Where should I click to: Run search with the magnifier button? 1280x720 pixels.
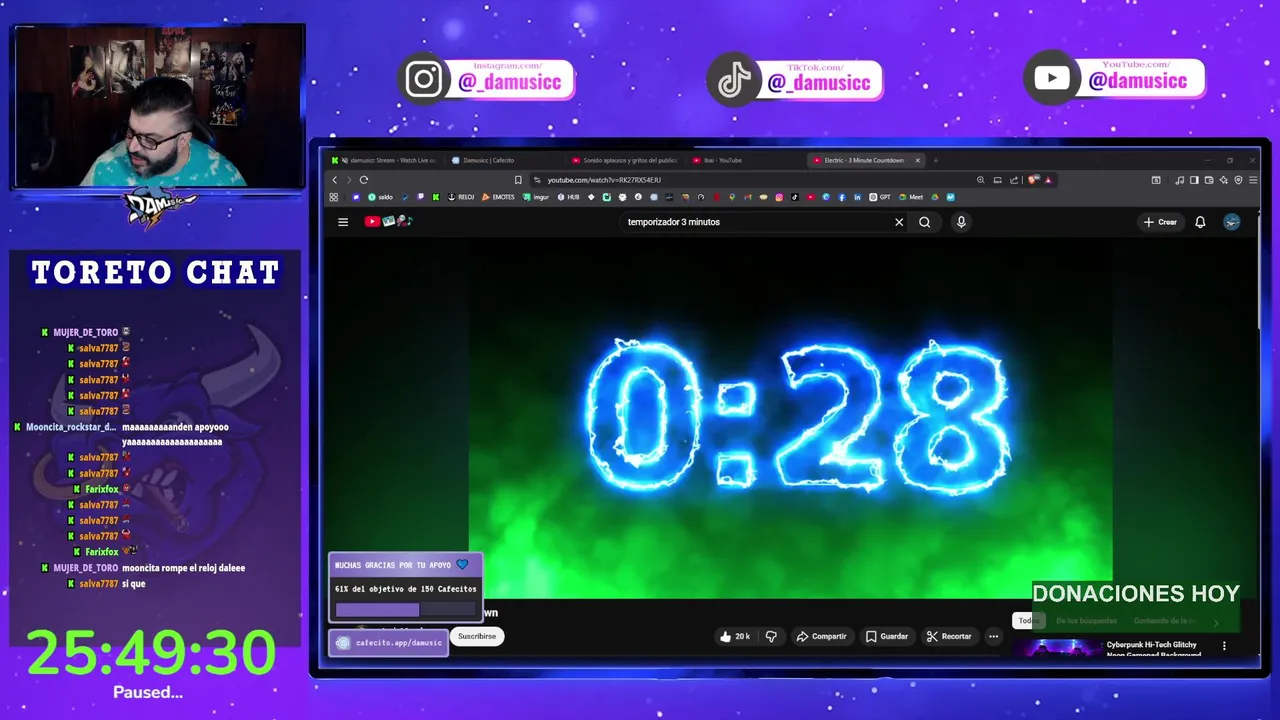point(925,222)
